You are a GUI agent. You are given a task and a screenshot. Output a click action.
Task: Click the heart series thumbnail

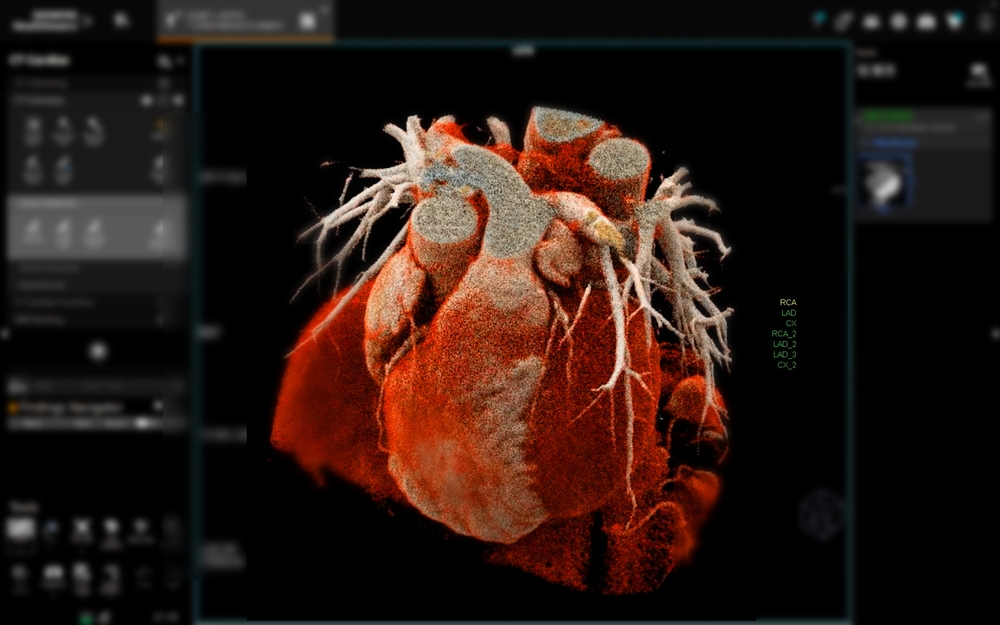point(884,183)
